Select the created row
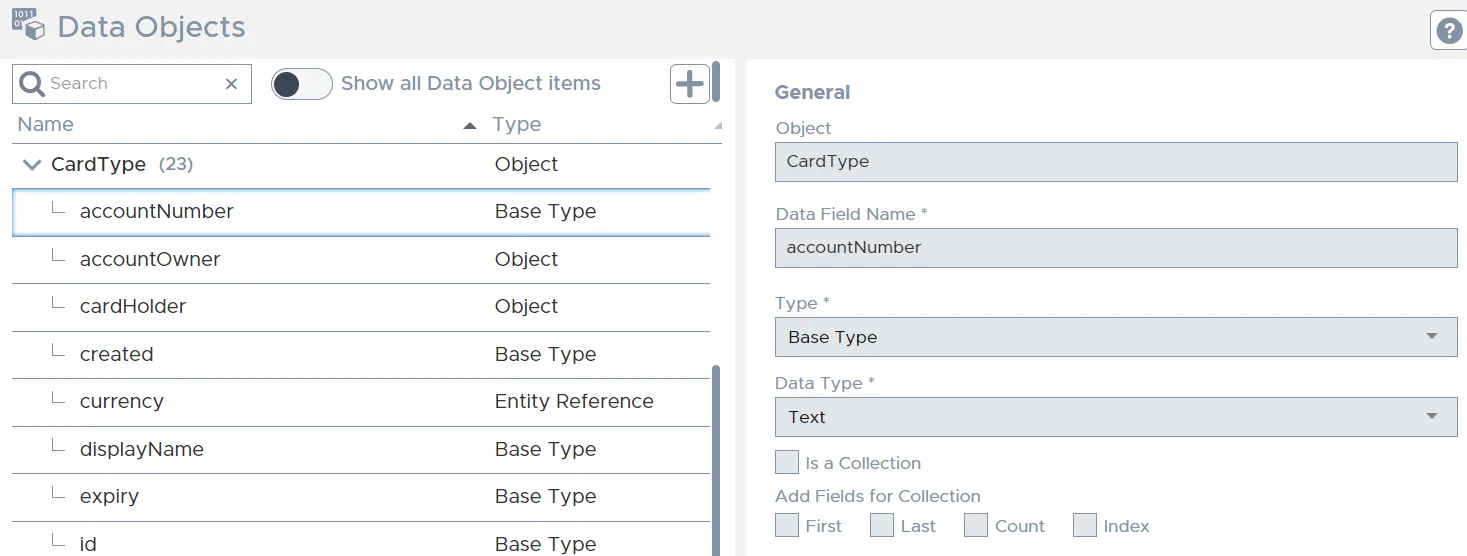Screen dimensions: 1467x556 pos(361,355)
